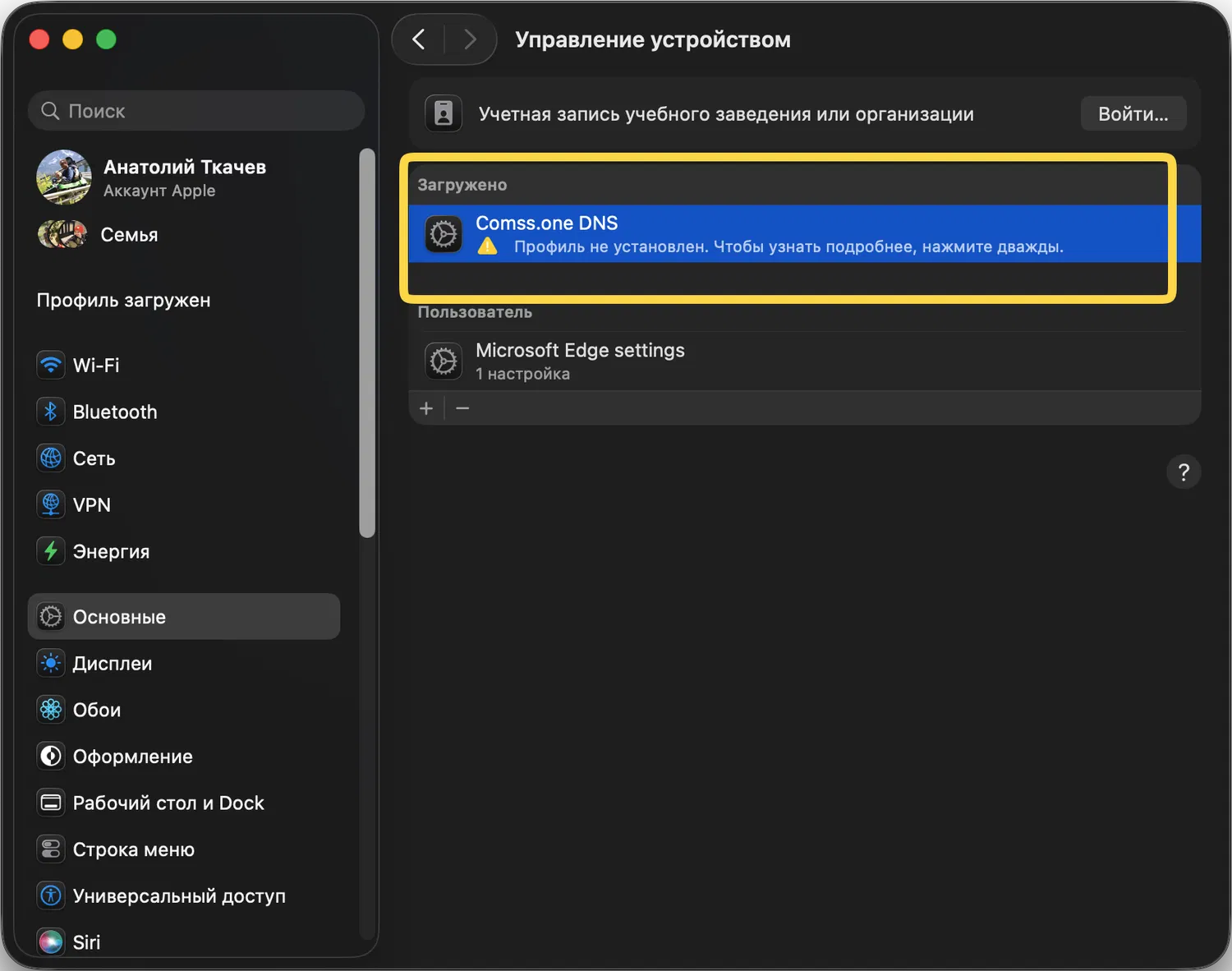Screen dimensions: 1232x971
Task: Remove profile with the minus button
Action: (x=462, y=408)
